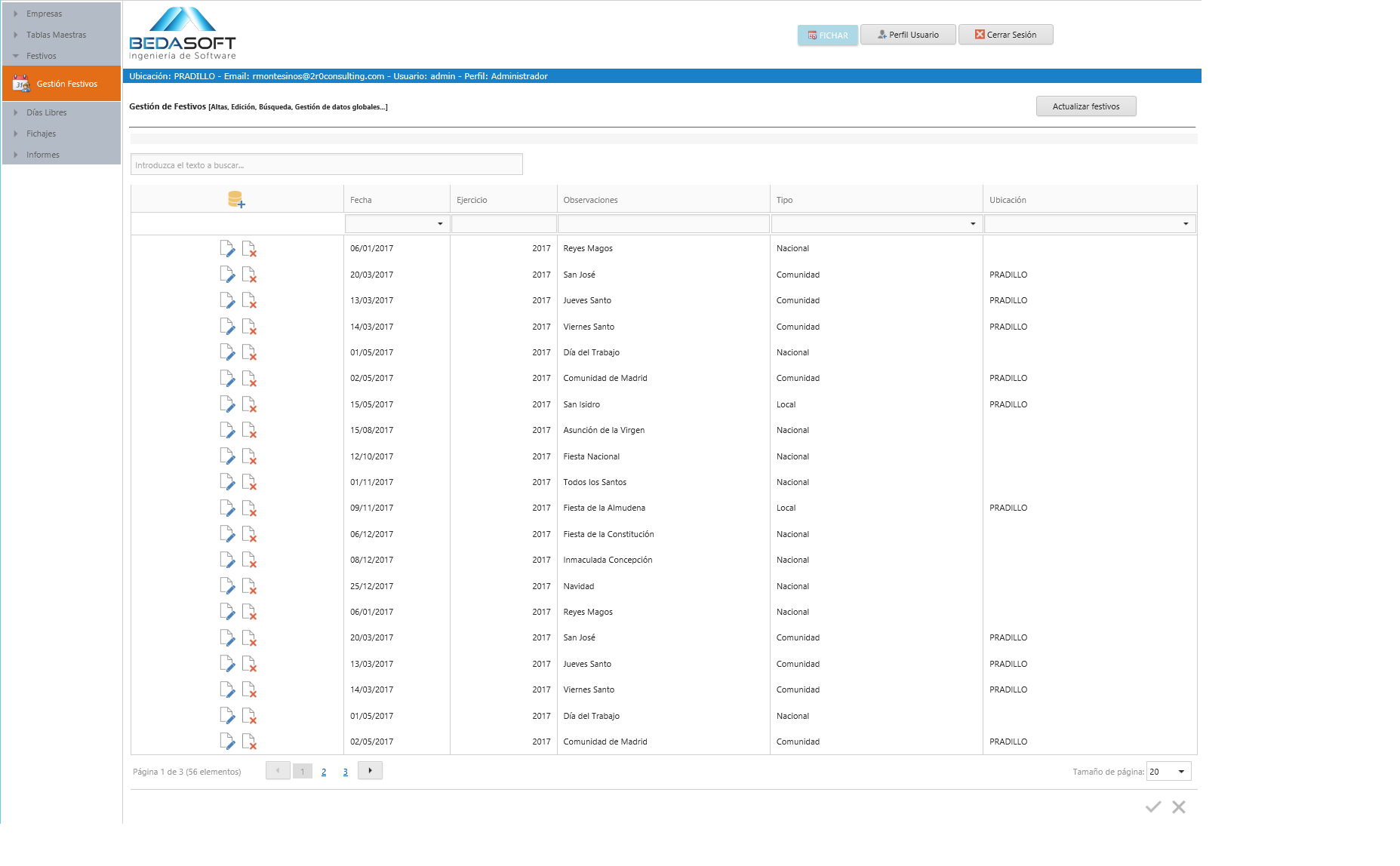
Task: Edit the Fiesta de la Almudena row
Action: tap(227, 508)
